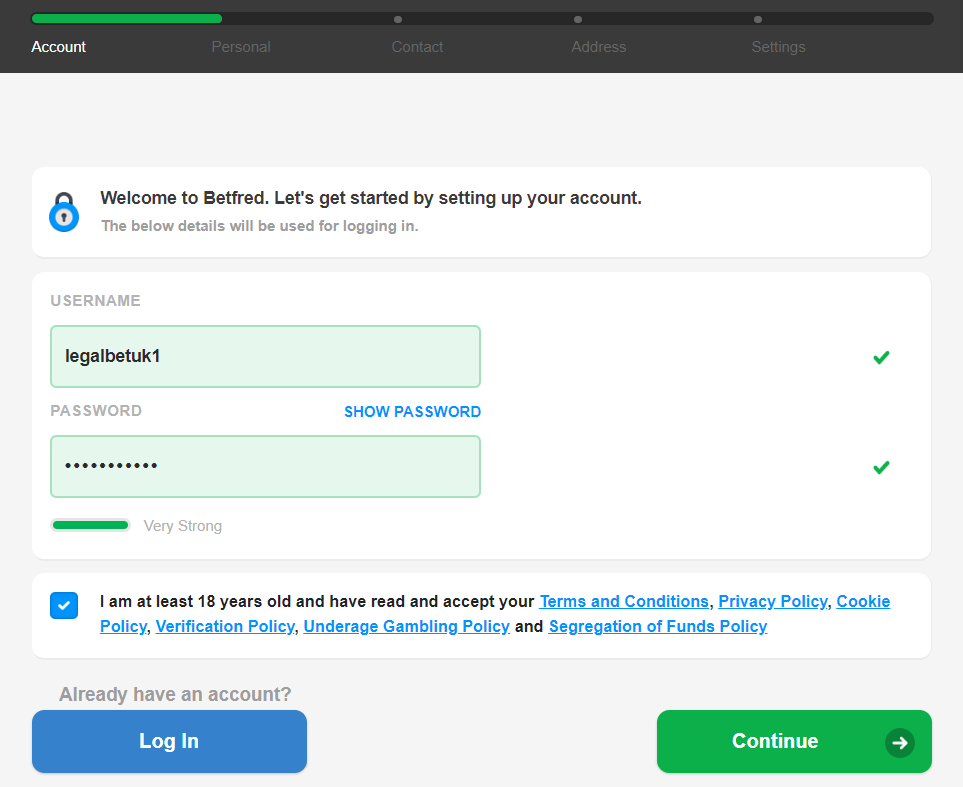Go to the Settings step

[x=778, y=47]
